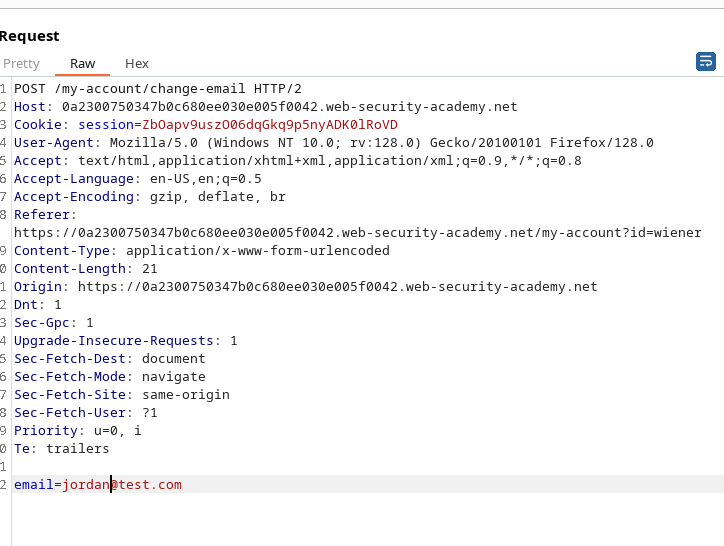This screenshot has width=724, height=546.
Task: Toggle the word wrap icon in Request panel
Action: [706, 62]
